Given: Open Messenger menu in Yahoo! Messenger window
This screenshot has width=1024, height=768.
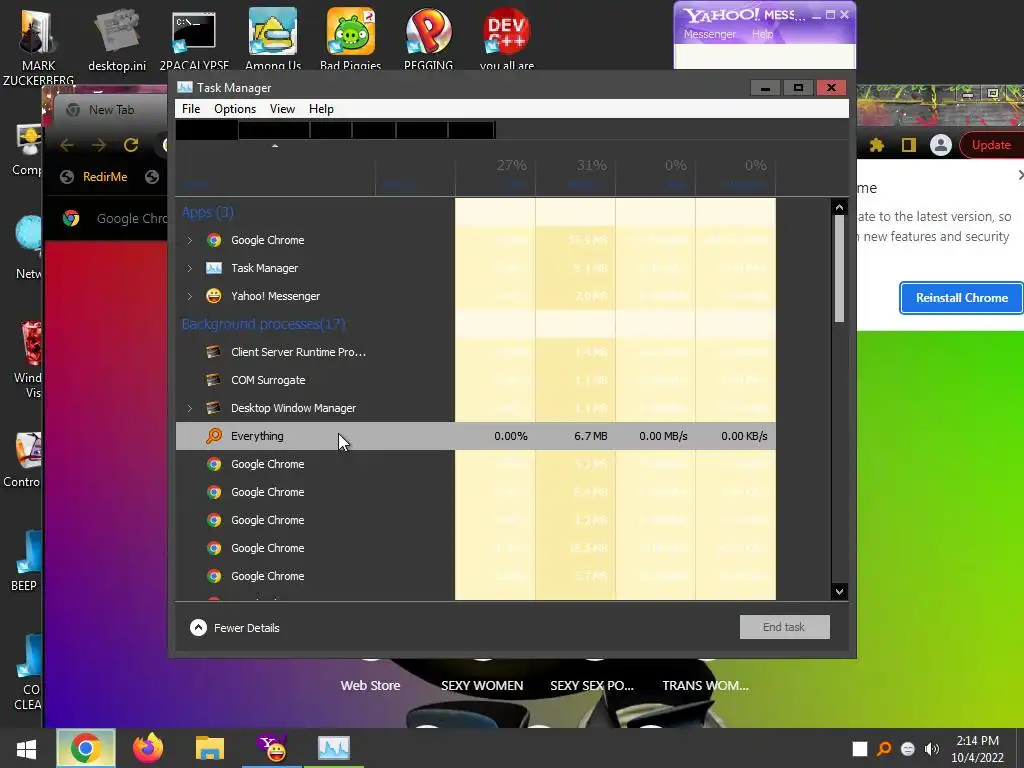Looking at the screenshot, I should 709,34.
